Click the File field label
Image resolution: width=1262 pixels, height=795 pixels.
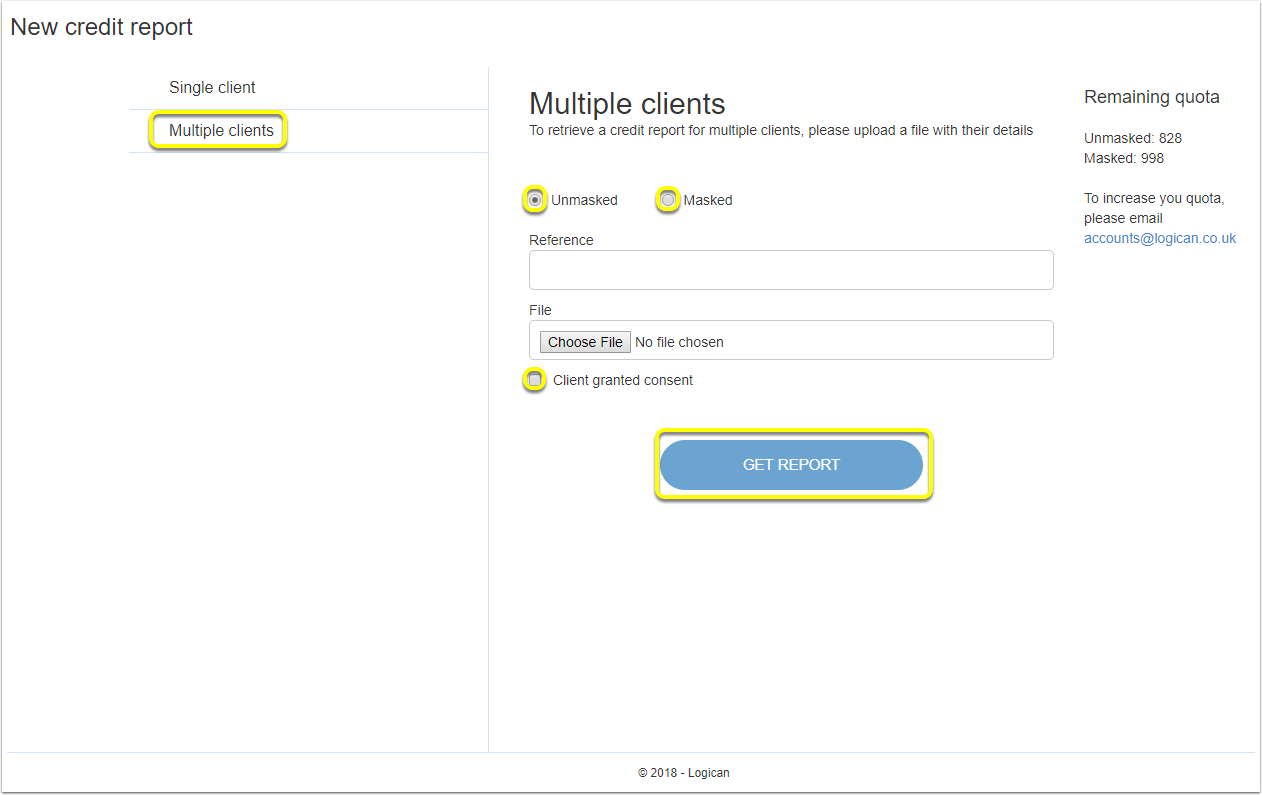tap(540, 310)
